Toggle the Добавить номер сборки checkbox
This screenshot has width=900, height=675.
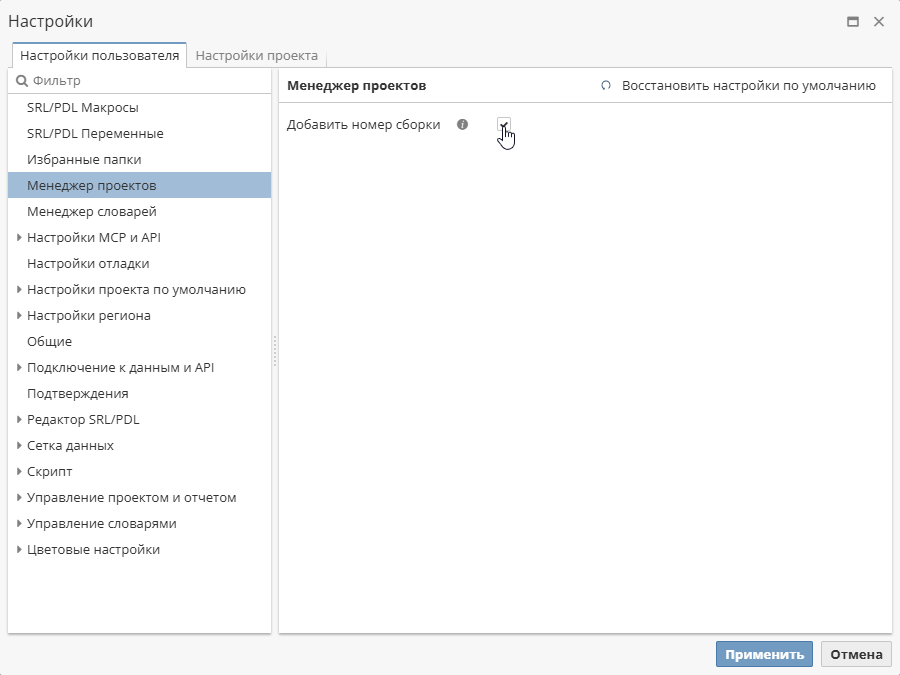click(504, 125)
